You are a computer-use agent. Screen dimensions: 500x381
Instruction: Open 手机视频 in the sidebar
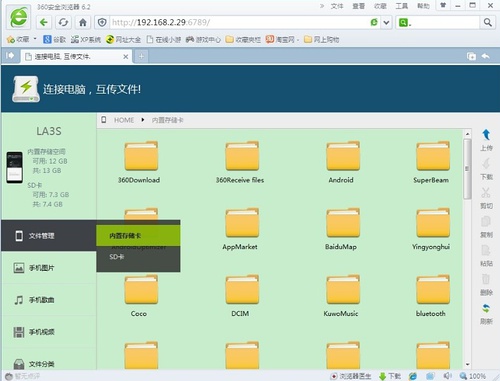(x=49, y=332)
